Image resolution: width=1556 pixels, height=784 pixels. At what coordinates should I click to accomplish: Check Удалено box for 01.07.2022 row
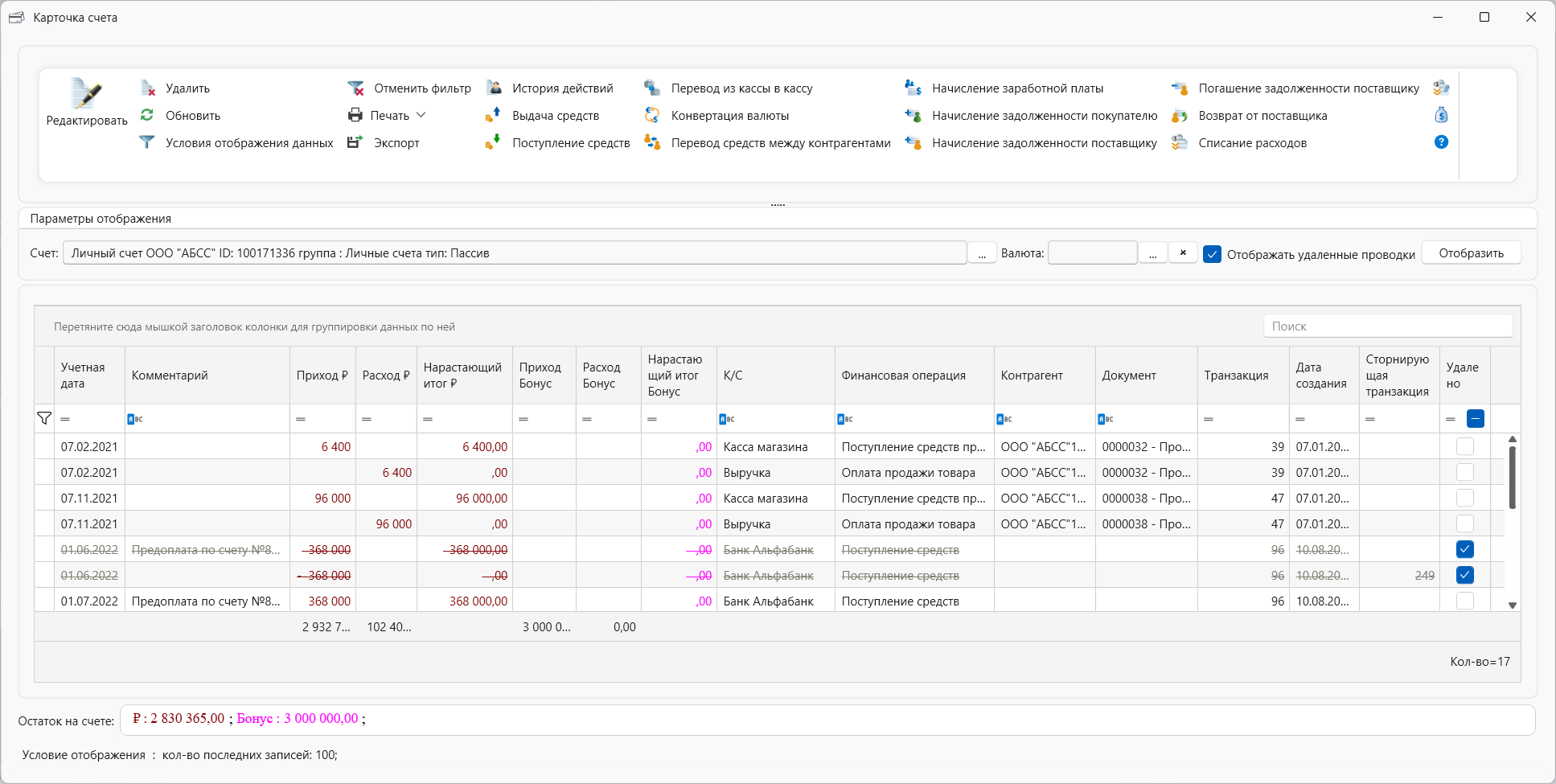pos(1465,601)
